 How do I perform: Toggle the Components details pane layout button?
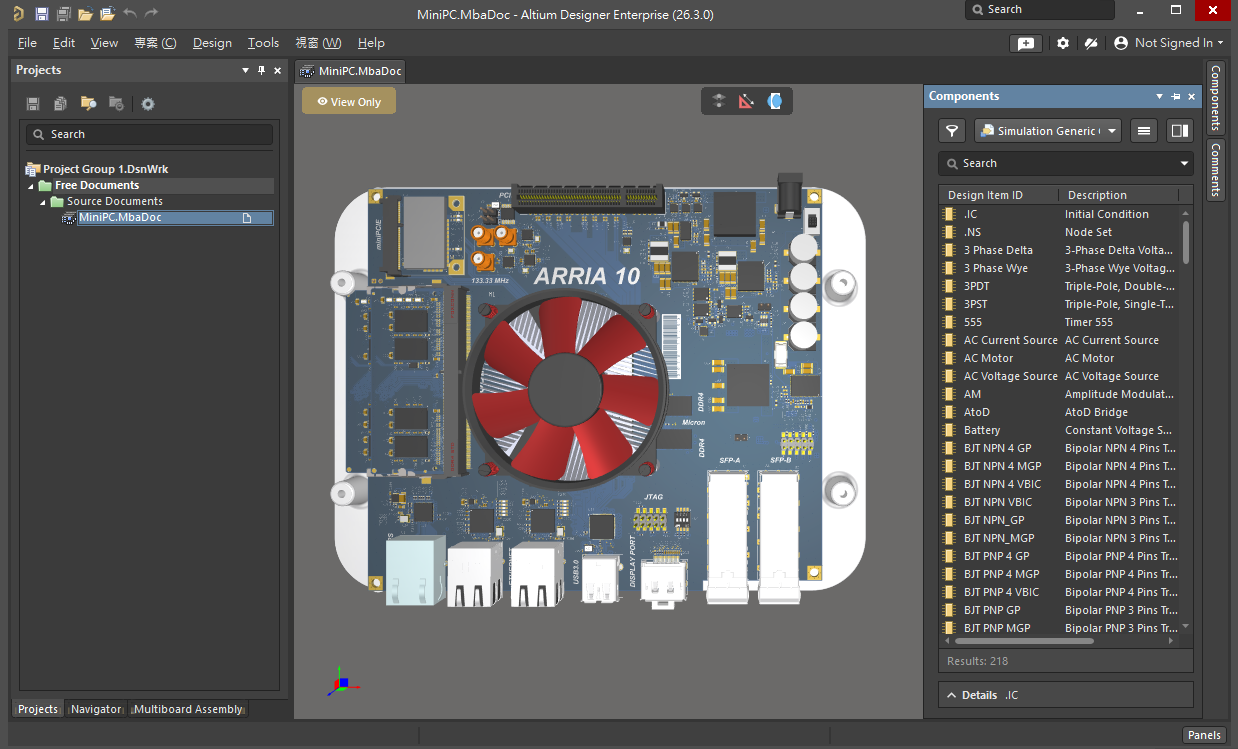coord(1180,131)
